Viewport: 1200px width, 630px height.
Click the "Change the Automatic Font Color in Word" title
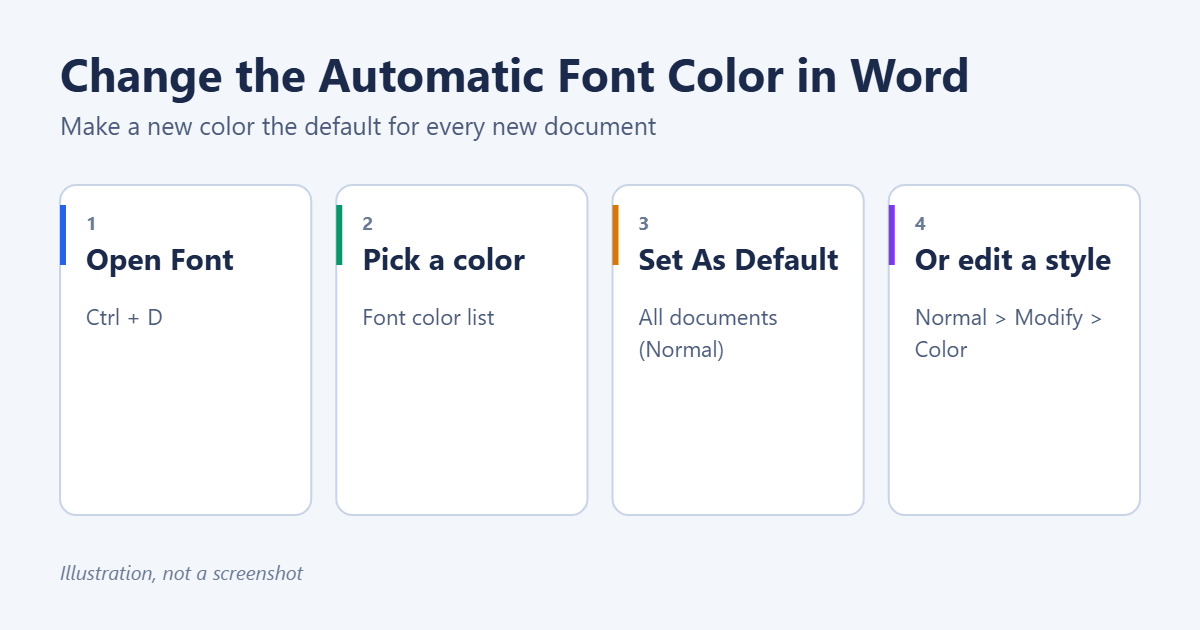coord(515,76)
